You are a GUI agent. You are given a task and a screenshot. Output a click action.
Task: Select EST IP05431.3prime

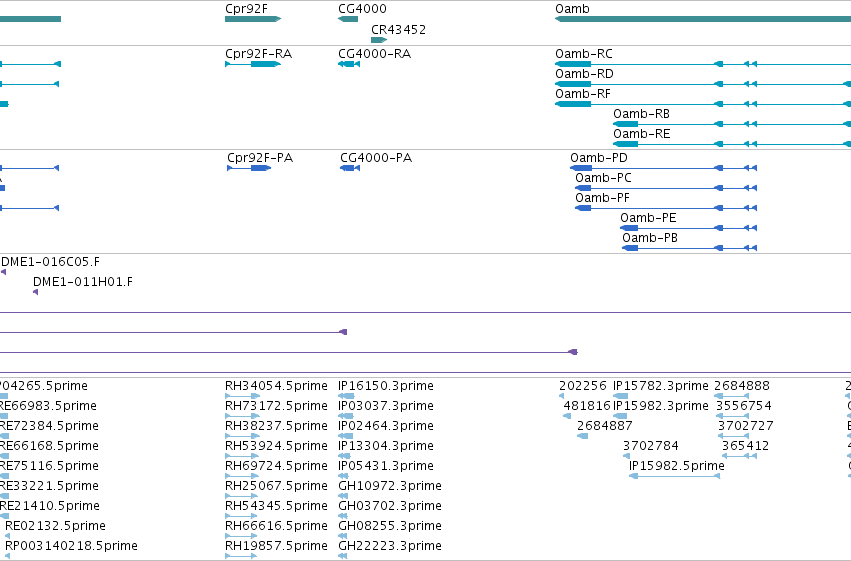(x=386, y=466)
